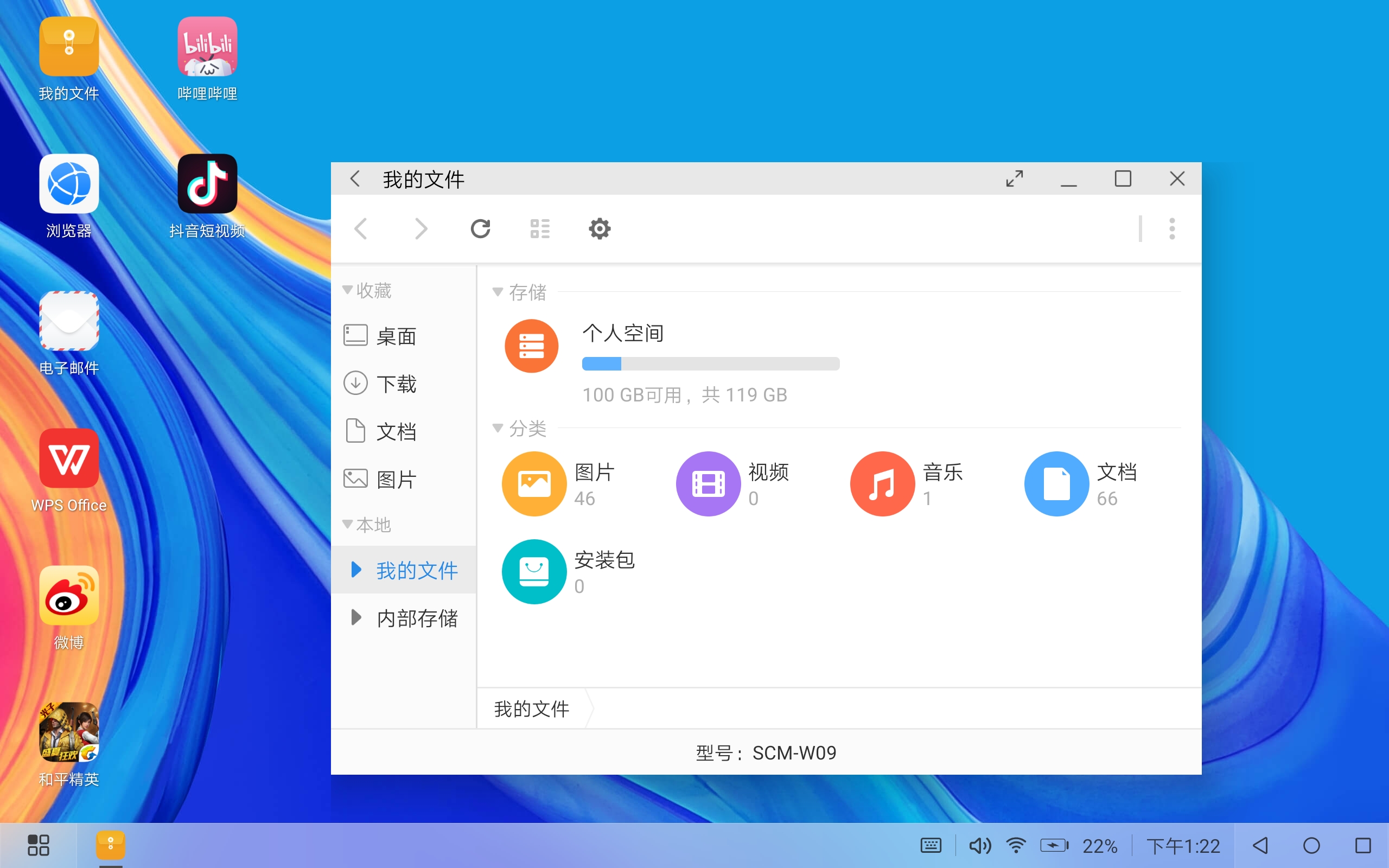Switch the file list view layout
Viewport: 1389px width, 868px height.
point(539,228)
